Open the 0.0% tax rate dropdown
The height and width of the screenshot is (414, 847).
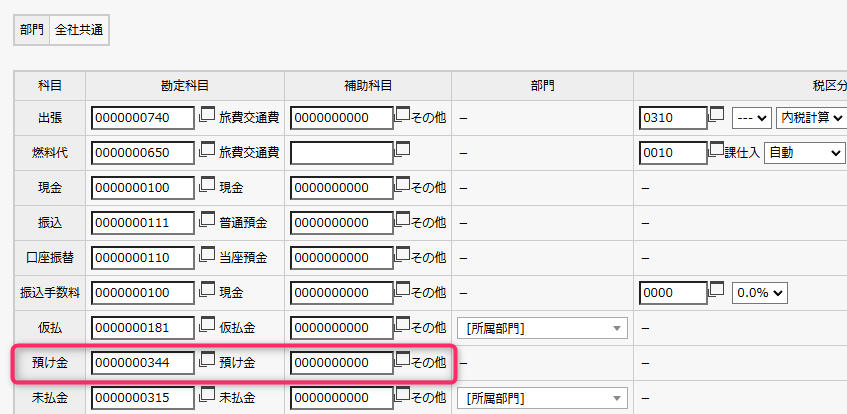tap(760, 293)
